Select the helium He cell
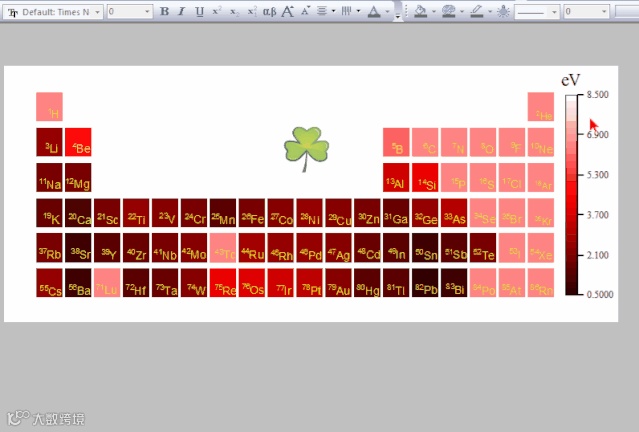The width and height of the screenshot is (639, 432). (541, 106)
